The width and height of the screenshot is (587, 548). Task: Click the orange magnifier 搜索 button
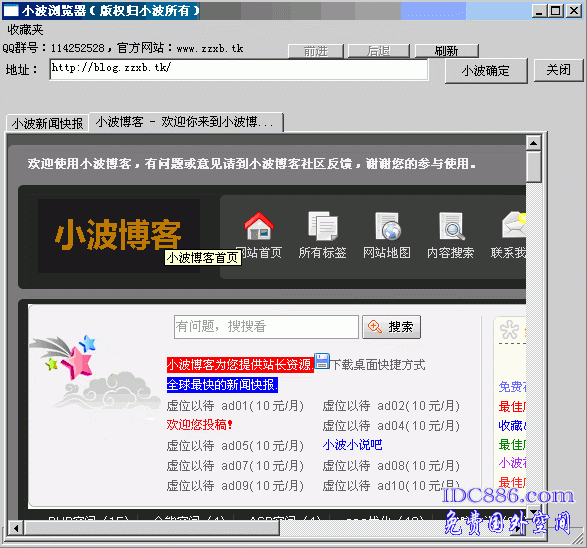391,327
